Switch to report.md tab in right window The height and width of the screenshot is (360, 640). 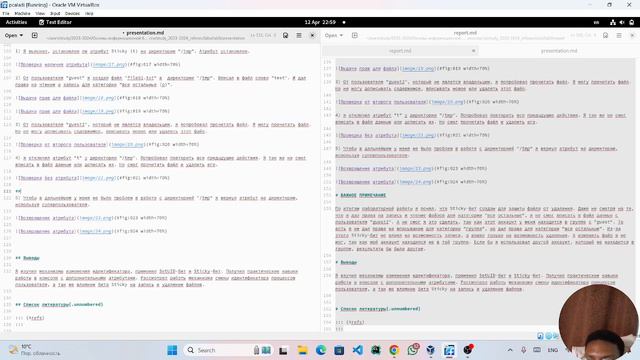400,51
